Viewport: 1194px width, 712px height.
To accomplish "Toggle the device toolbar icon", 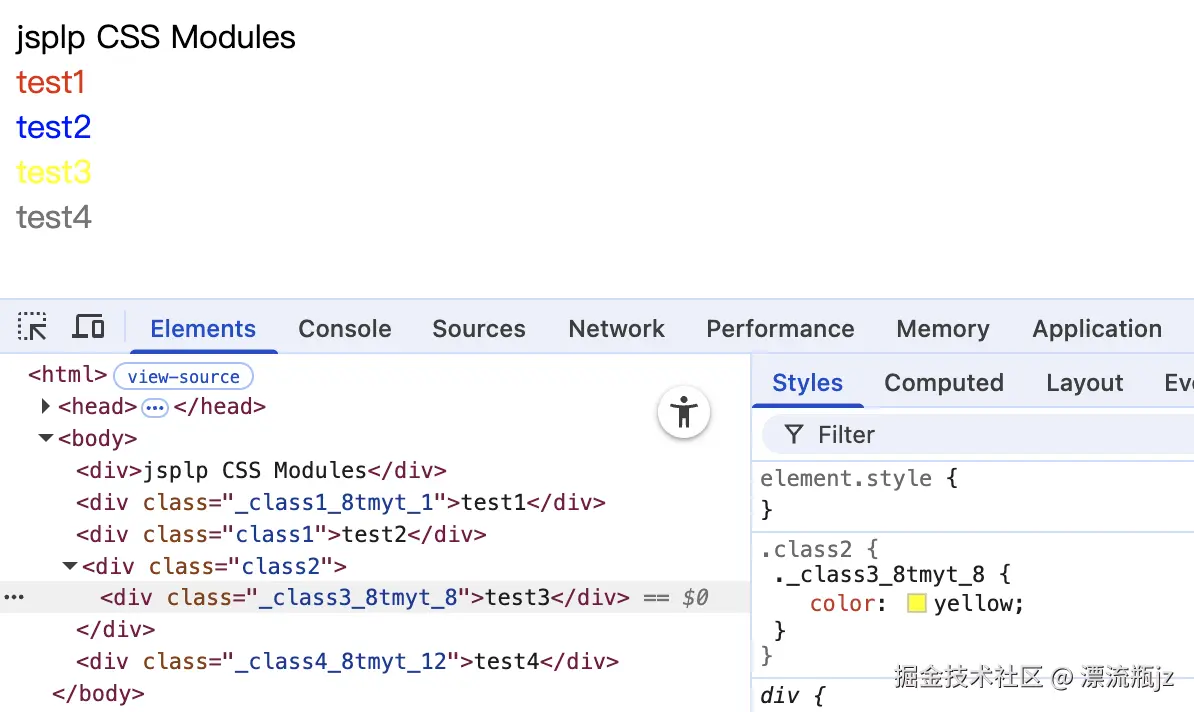I will pos(88,327).
